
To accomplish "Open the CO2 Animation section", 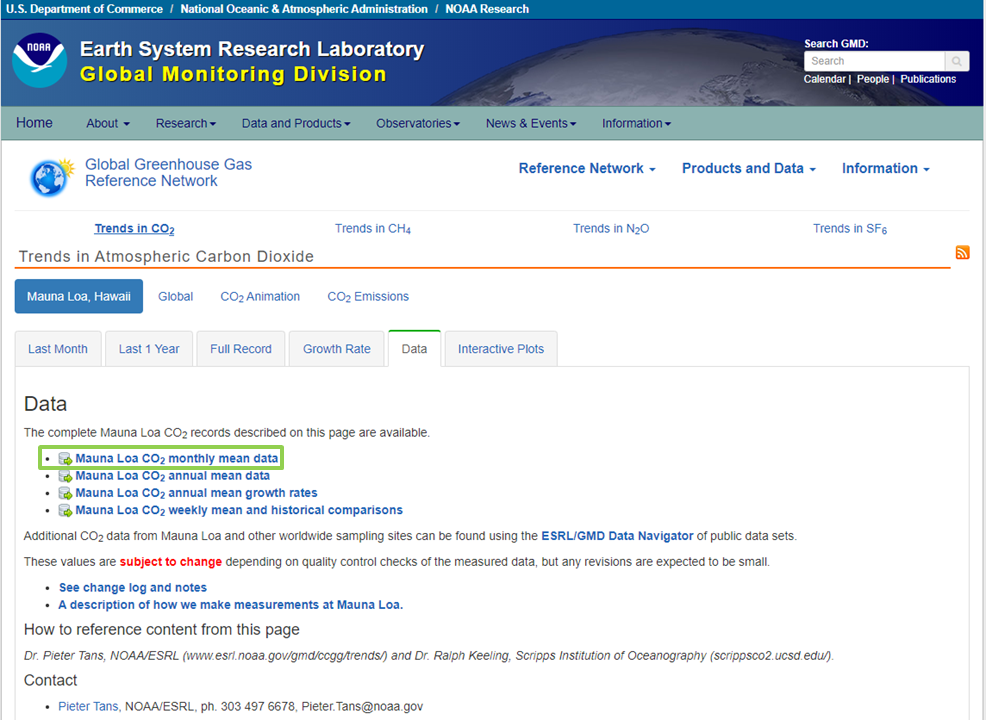I will [260, 297].
